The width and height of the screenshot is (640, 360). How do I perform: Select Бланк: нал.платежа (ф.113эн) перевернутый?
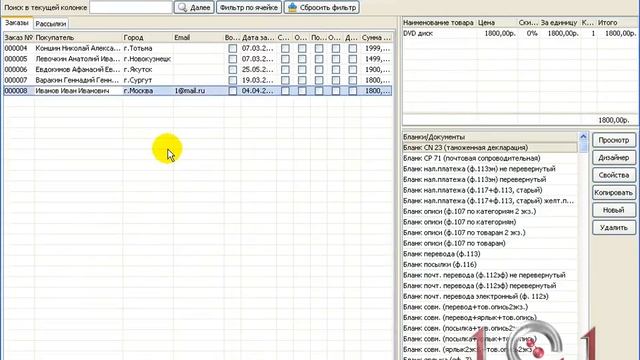point(490,180)
